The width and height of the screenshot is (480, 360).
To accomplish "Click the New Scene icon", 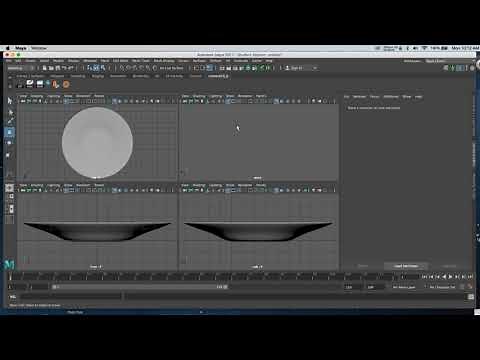I will [44, 68].
